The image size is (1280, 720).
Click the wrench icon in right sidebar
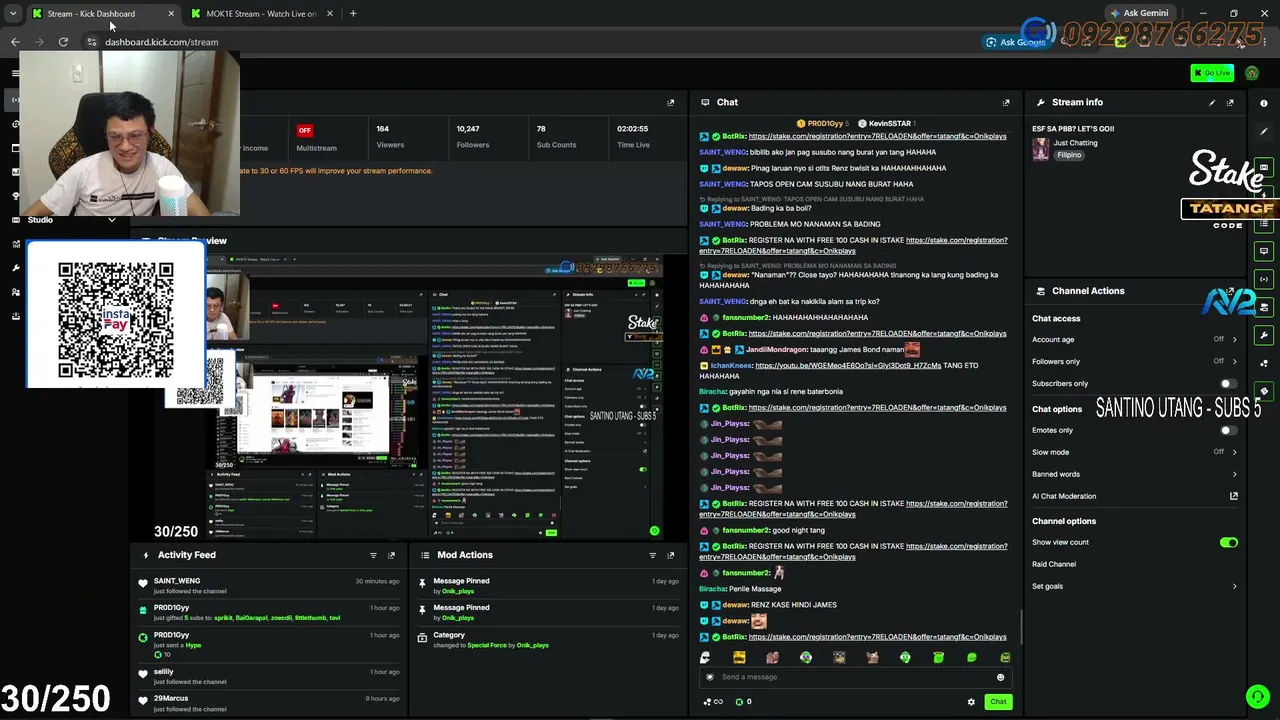coord(1264,335)
